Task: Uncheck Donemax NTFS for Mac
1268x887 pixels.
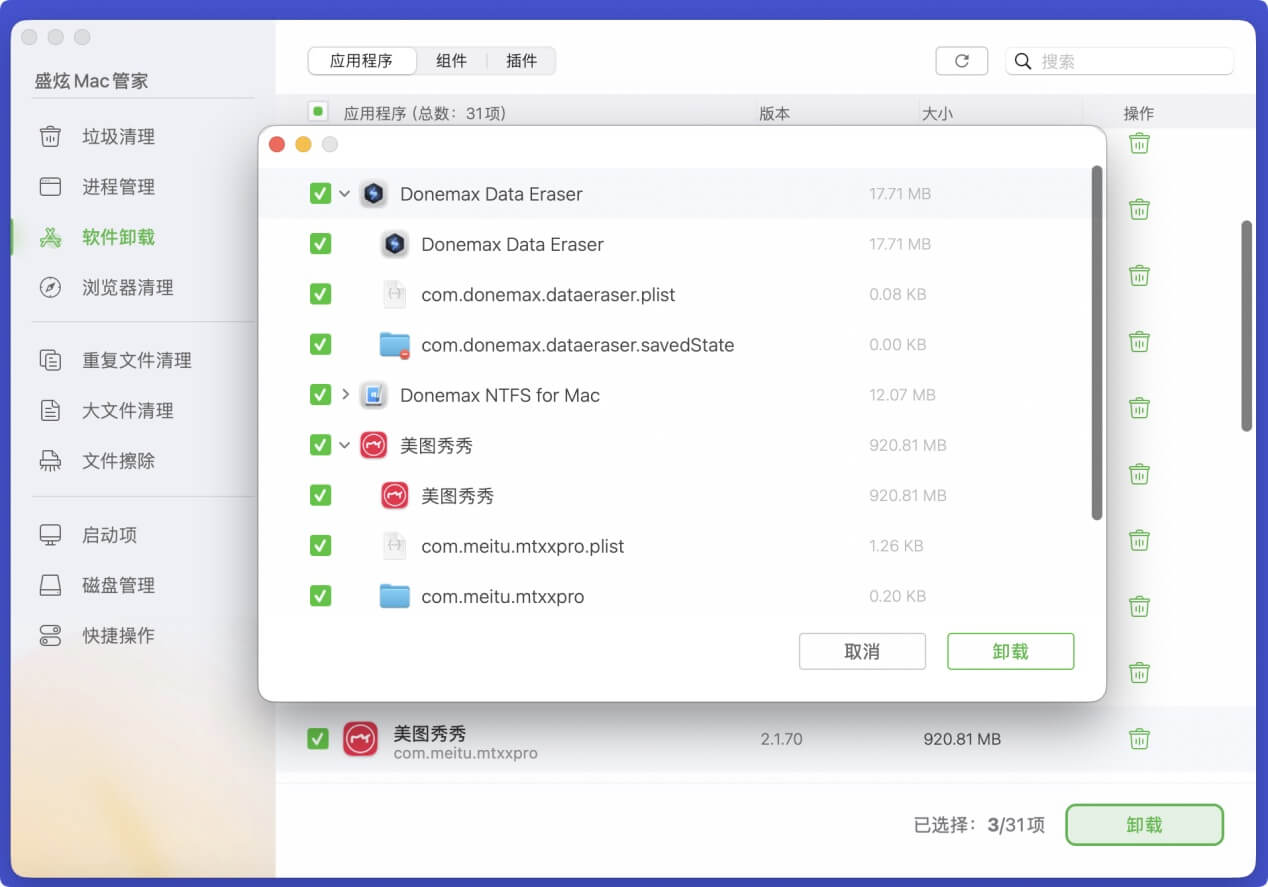Action: click(x=319, y=394)
